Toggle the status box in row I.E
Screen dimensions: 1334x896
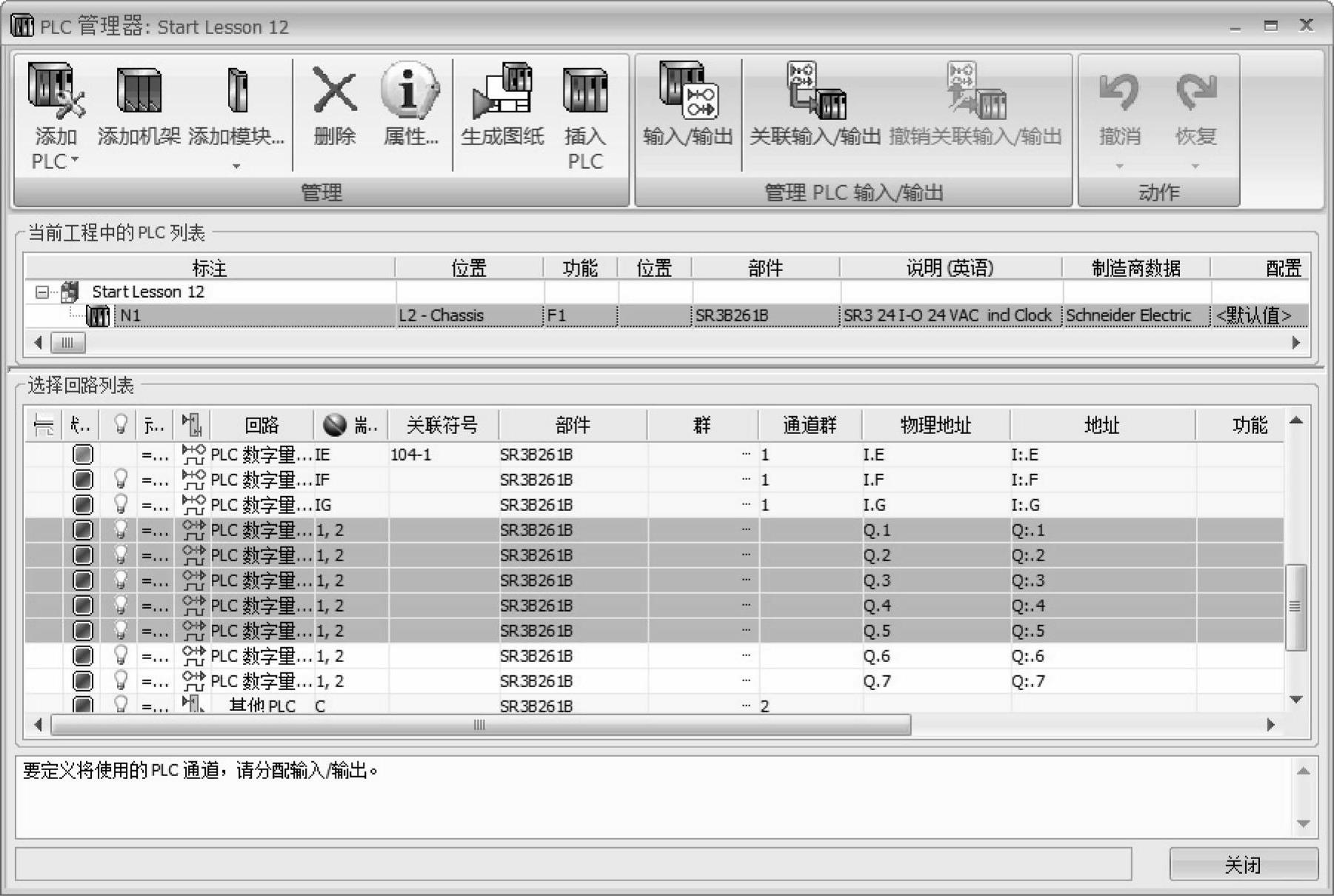click(x=83, y=455)
